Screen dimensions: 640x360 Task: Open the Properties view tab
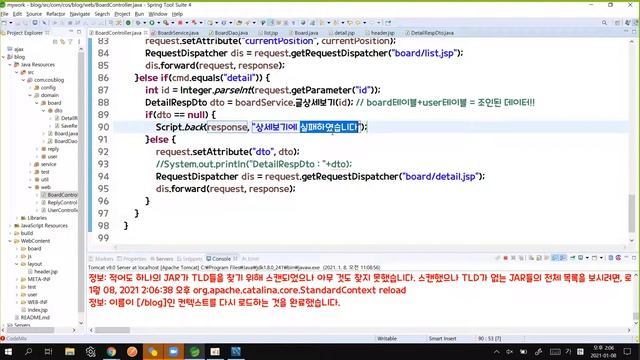131,259
